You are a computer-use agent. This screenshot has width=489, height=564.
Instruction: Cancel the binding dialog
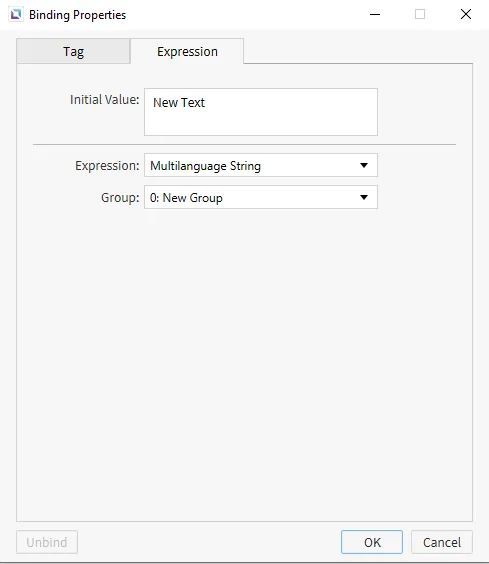point(442,542)
